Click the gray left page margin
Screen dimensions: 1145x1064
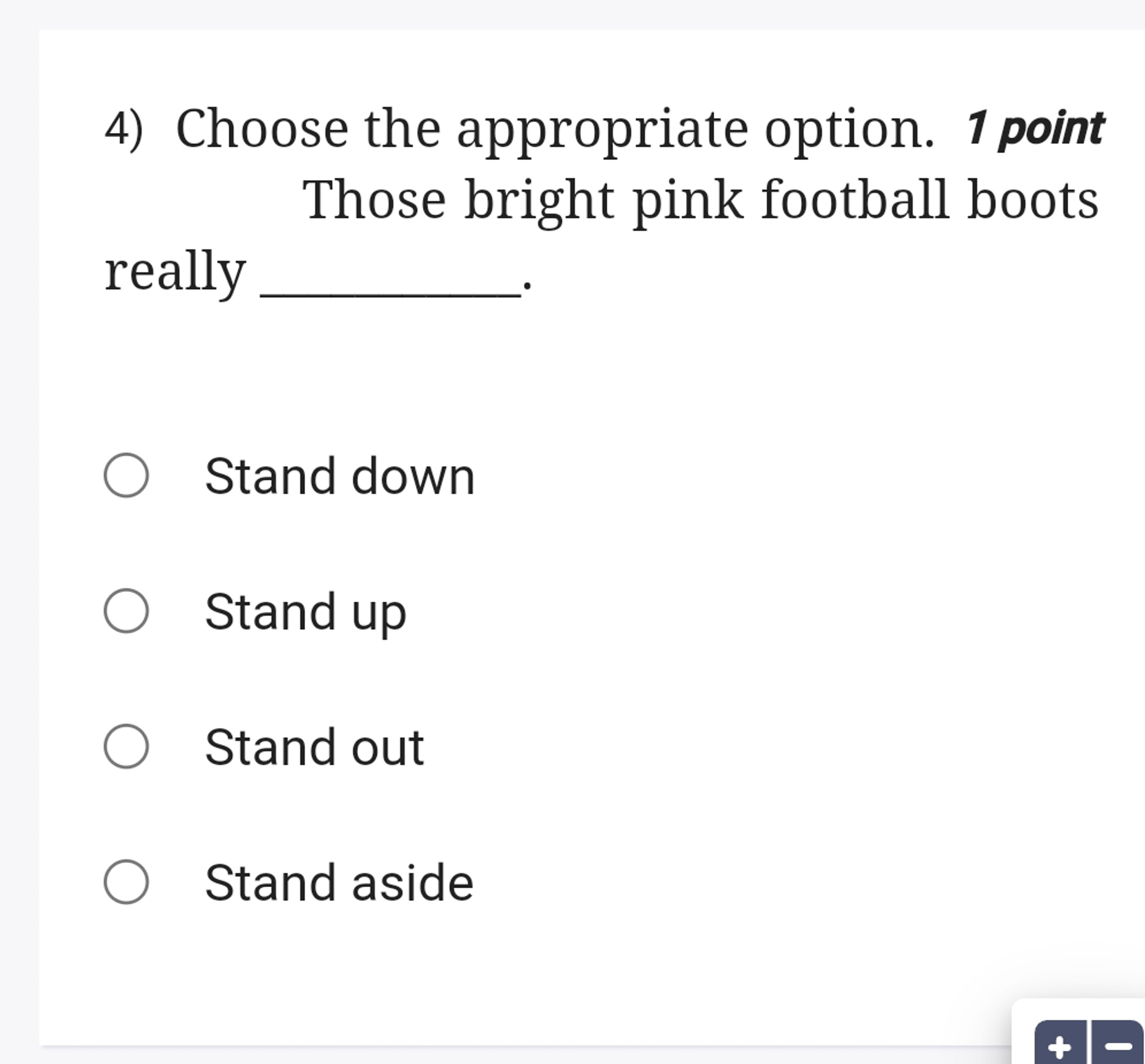(18, 518)
